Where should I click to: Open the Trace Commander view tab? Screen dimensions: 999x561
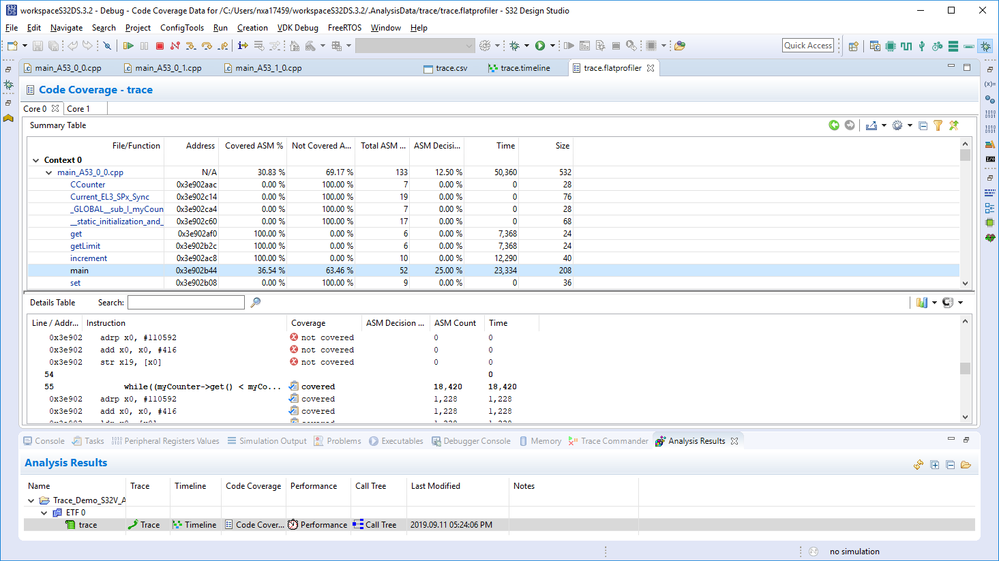[608, 441]
